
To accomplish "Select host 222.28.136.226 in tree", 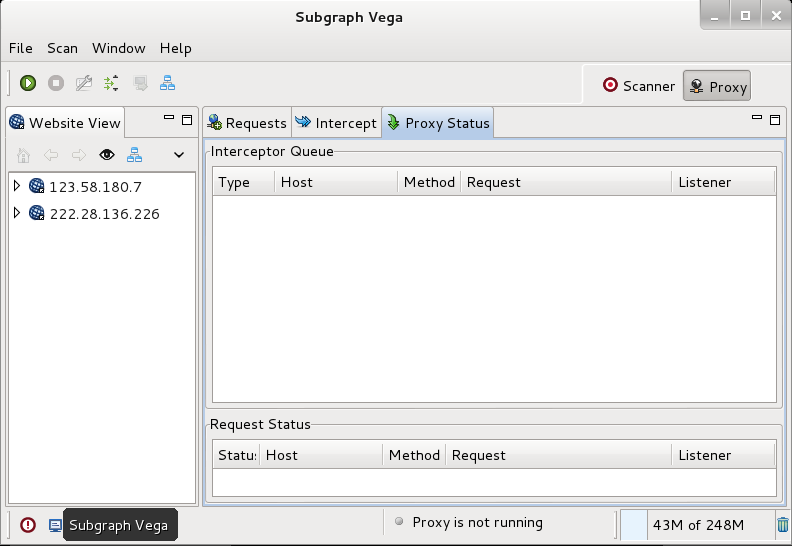I will coord(105,214).
